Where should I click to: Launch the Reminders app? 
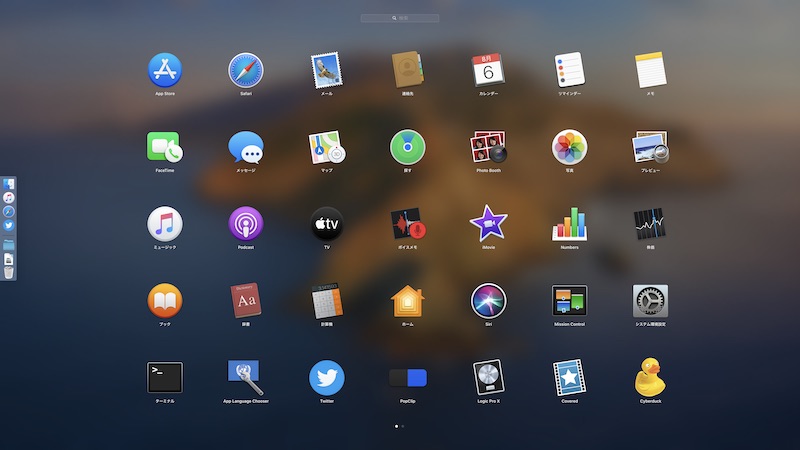pos(569,70)
